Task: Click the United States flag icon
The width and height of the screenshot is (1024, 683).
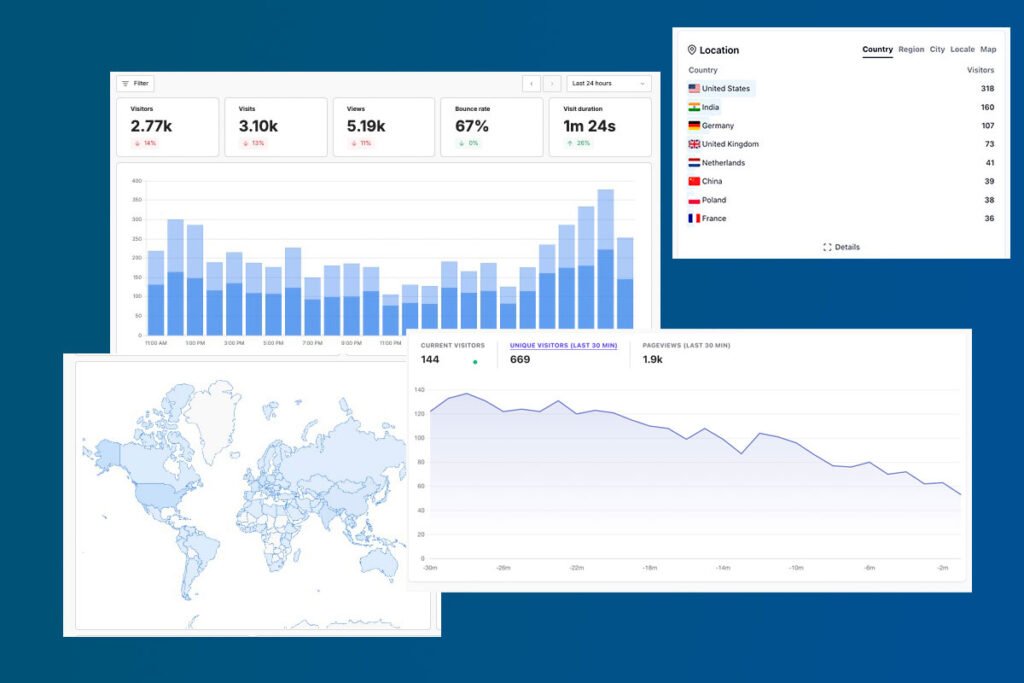Action: [x=693, y=88]
